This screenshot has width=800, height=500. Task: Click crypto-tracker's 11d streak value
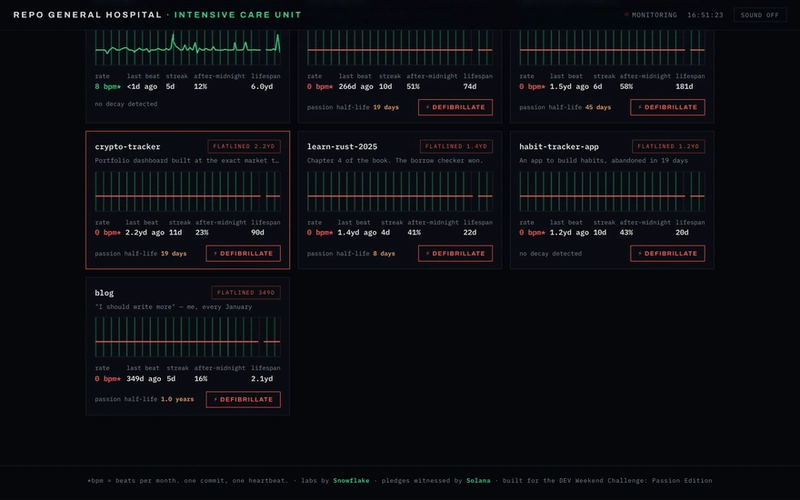(x=175, y=233)
